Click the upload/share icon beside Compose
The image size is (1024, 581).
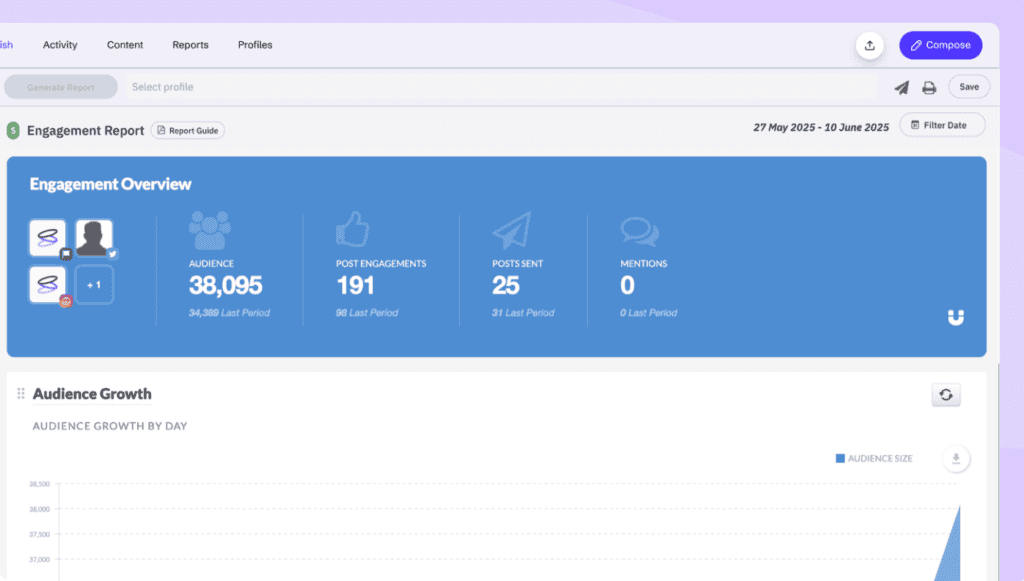(870, 45)
